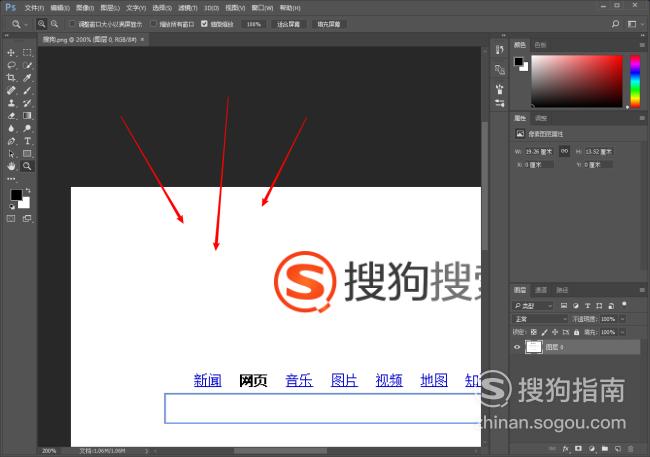
Task: Select the Hand tool
Action: pos(11,166)
